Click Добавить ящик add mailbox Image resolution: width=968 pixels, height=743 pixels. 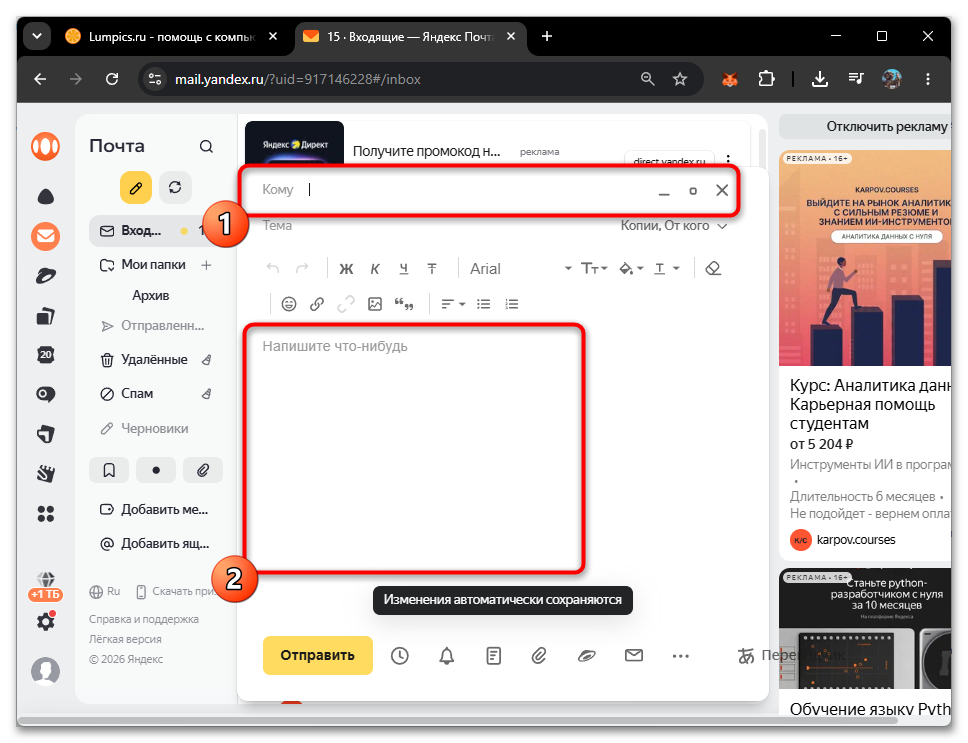tap(154, 544)
